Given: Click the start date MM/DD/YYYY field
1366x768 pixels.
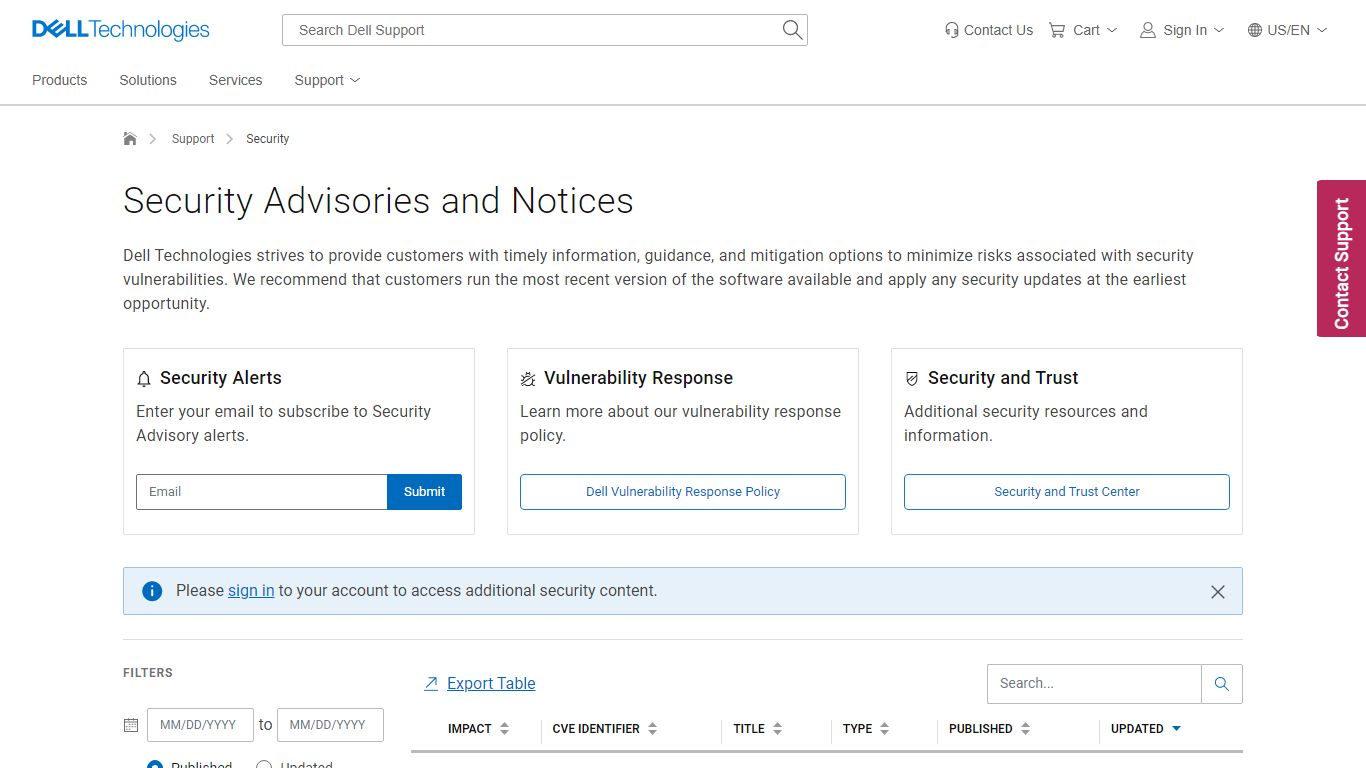Looking at the screenshot, I should point(200,725).
